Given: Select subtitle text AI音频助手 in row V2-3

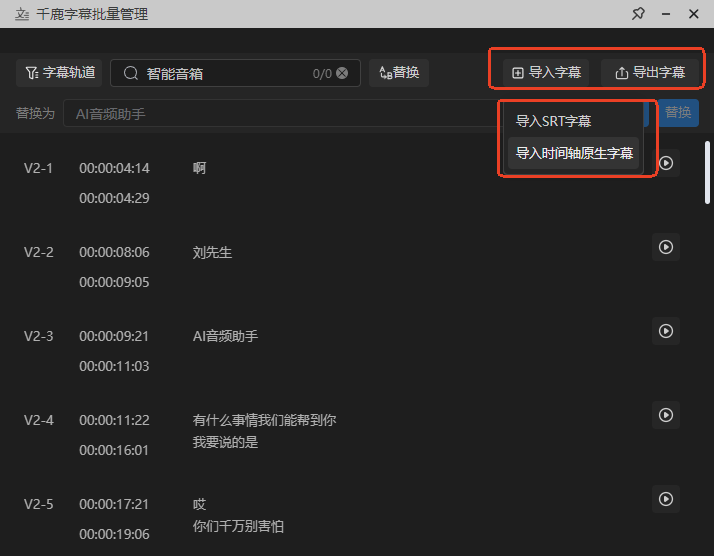Looking at the screenshot, I should (225, 336).
